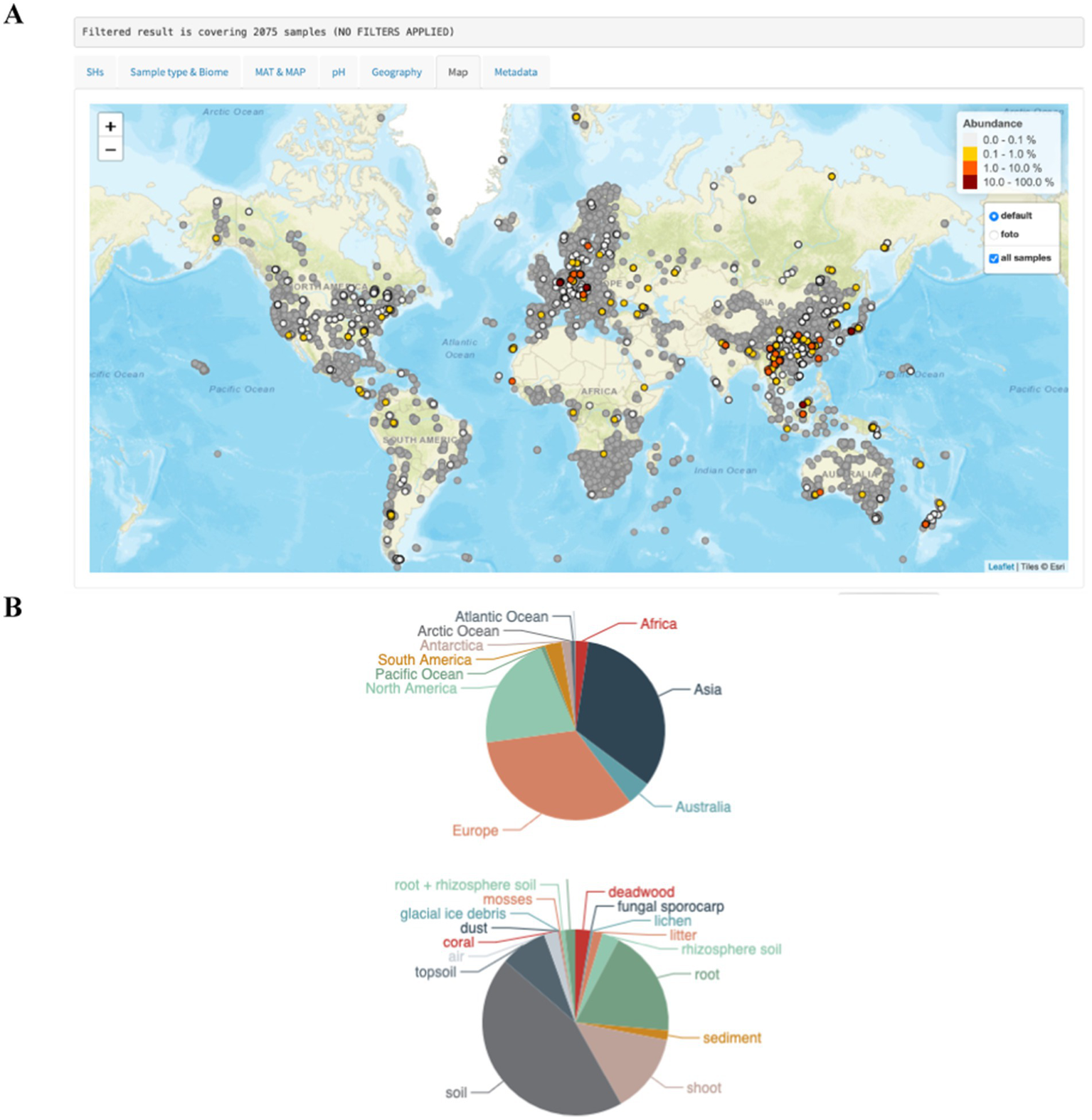Select the default map style radio

click(x=994, y=216)
